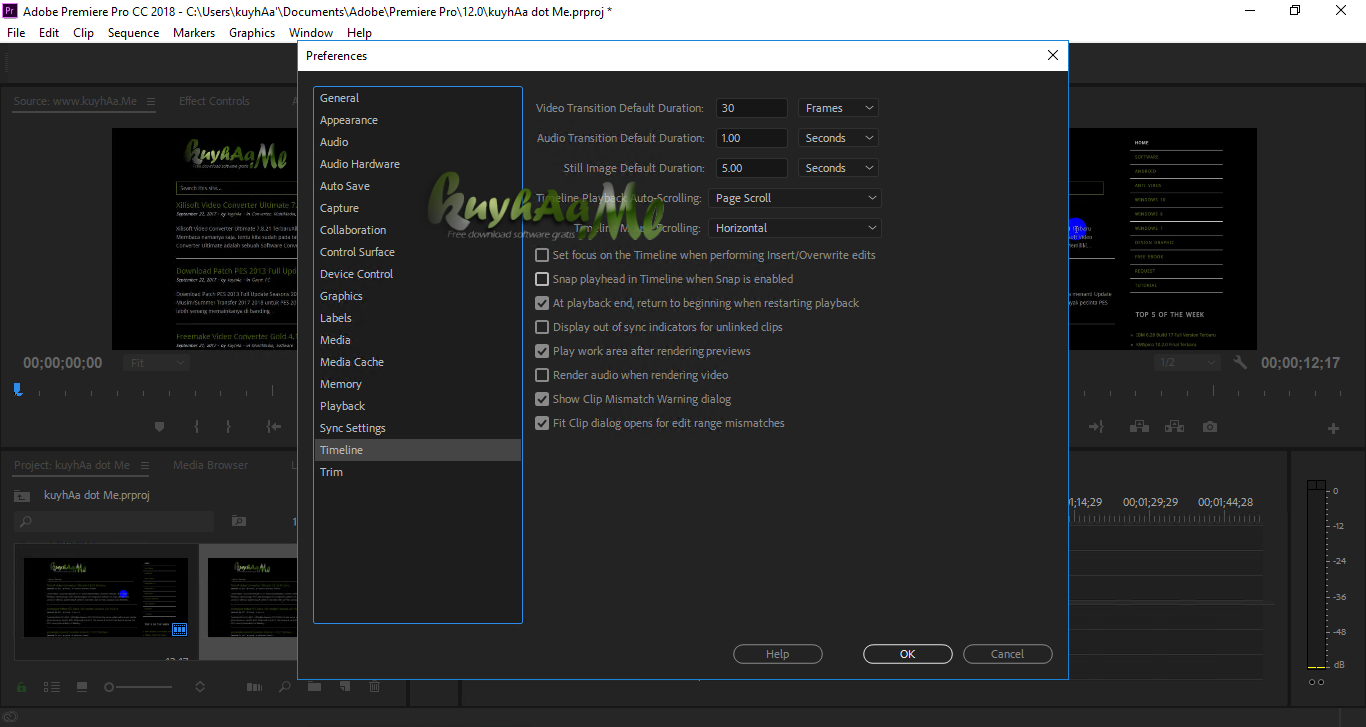Toggle the project read/write lock icon
This screenshot has height=727, width=1366.
[x=21, y=687]
